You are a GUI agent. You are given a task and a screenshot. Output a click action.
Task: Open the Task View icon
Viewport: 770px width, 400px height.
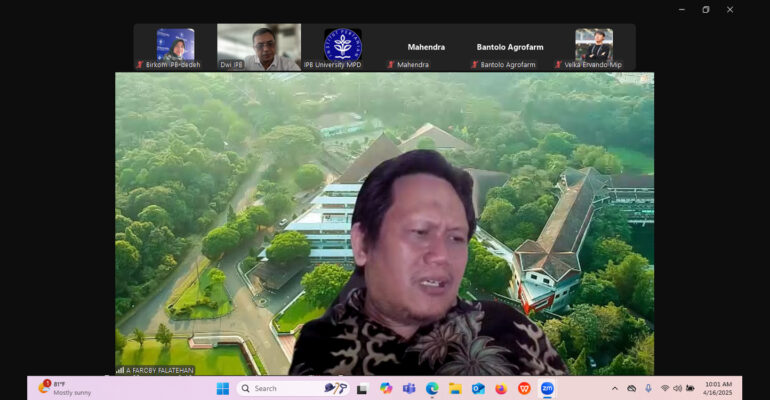point(362,388)
